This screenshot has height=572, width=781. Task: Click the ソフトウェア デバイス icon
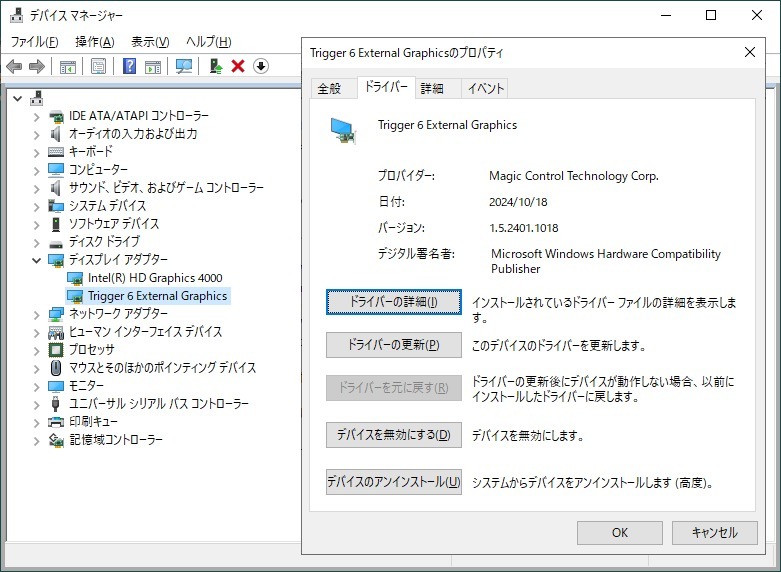[x=56, y=224]
